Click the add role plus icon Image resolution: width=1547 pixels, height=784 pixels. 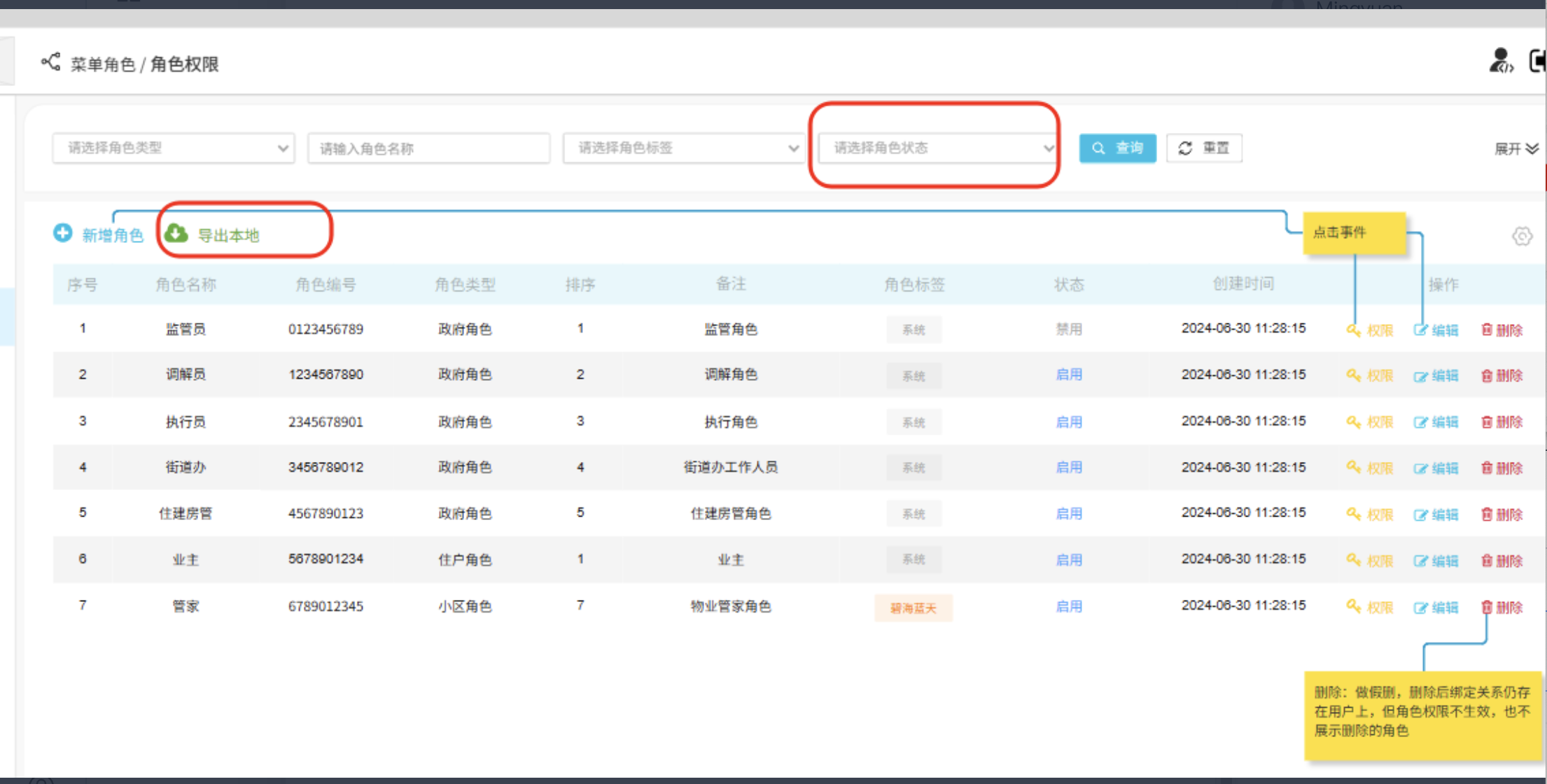[63, 233]
